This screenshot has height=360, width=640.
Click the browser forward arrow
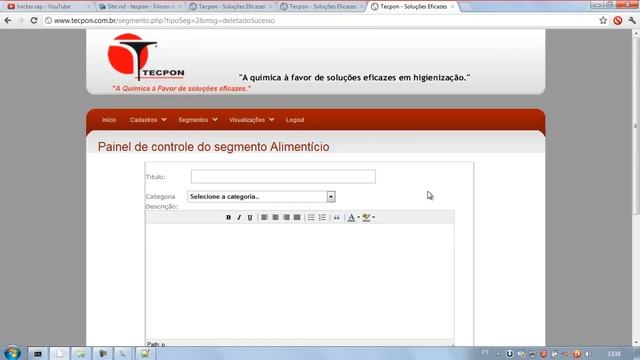pyautogui.click(x=20, y=20)
